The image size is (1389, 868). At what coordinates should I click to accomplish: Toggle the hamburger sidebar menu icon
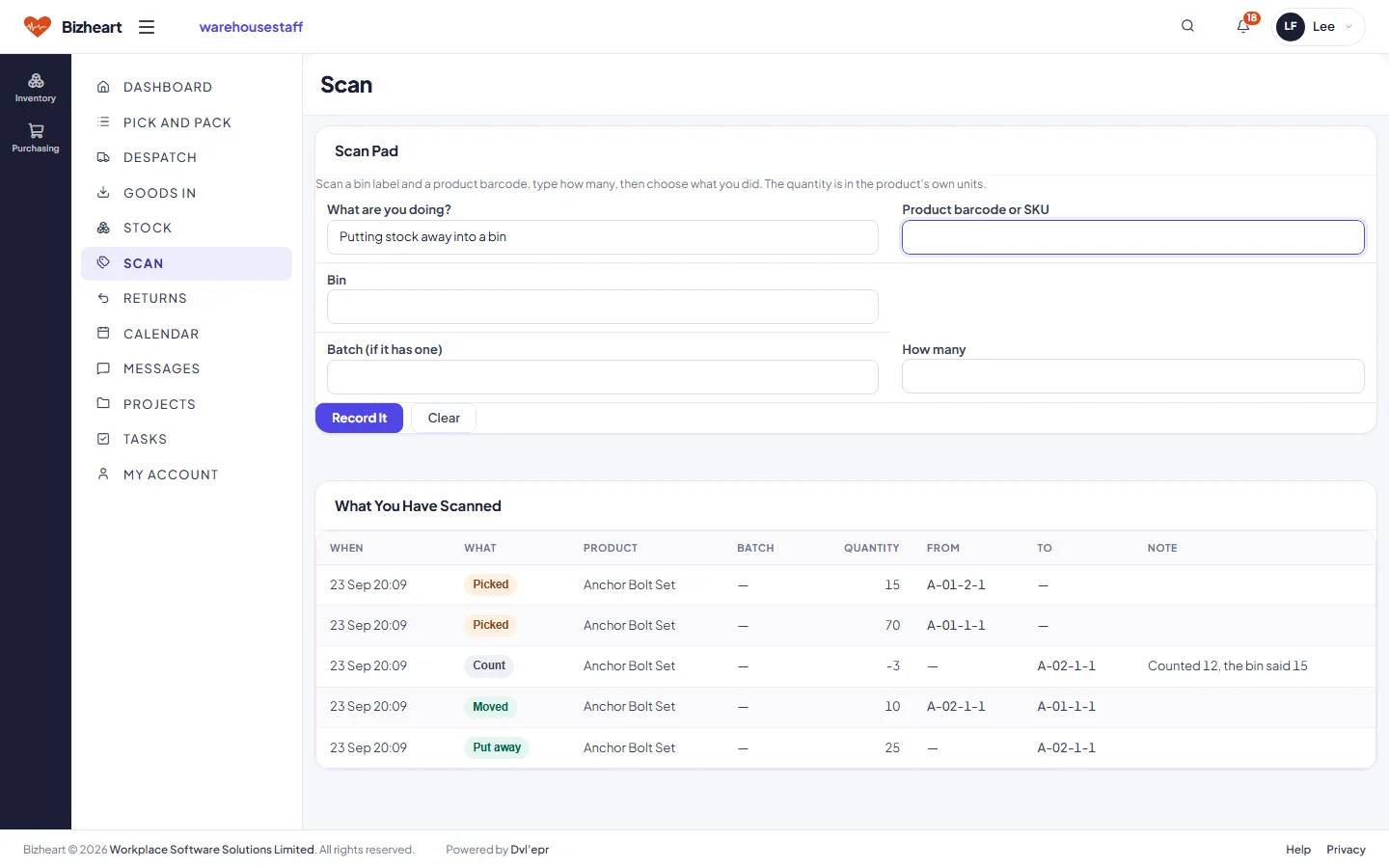click(x=147, y=27)
